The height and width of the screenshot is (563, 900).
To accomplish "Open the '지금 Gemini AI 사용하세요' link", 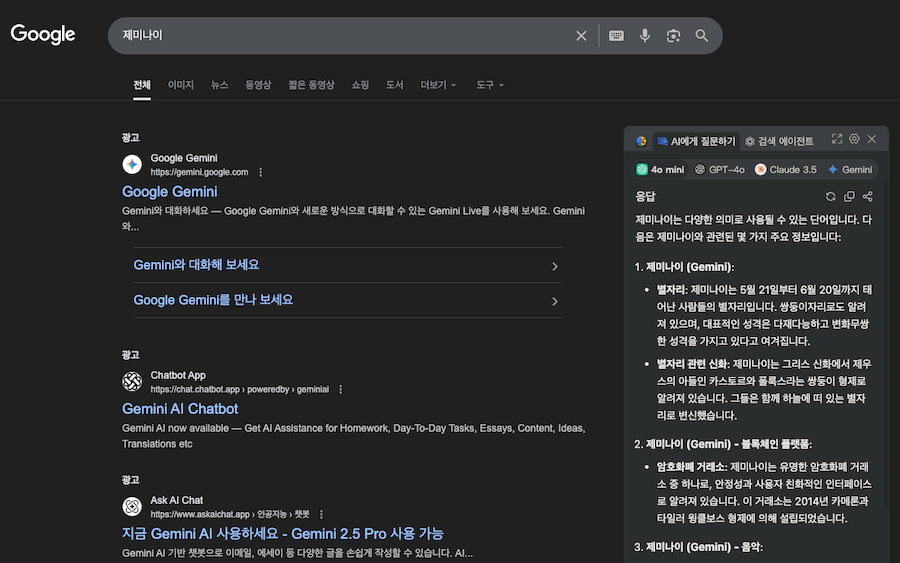I will (x=282, y=534).
